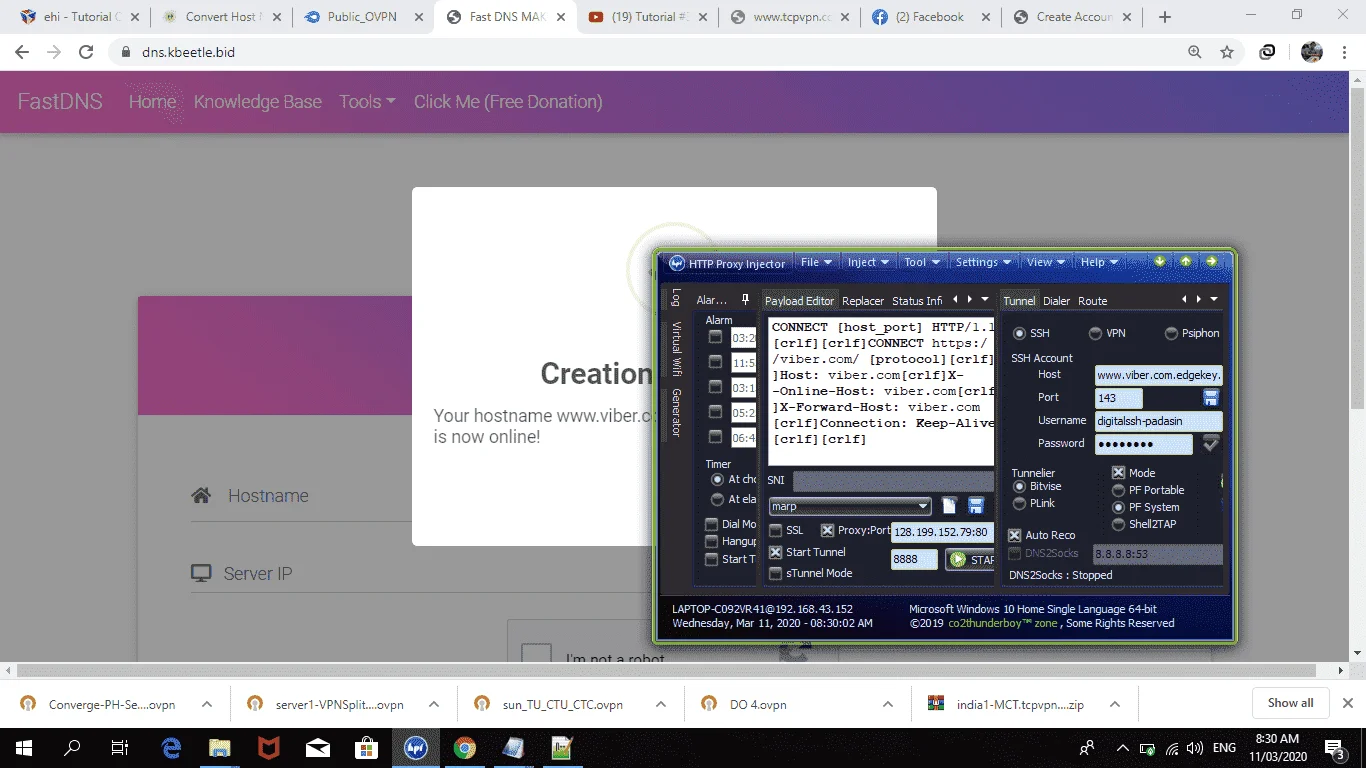Toggle Auto Reco checkbox

(1014, 535)
